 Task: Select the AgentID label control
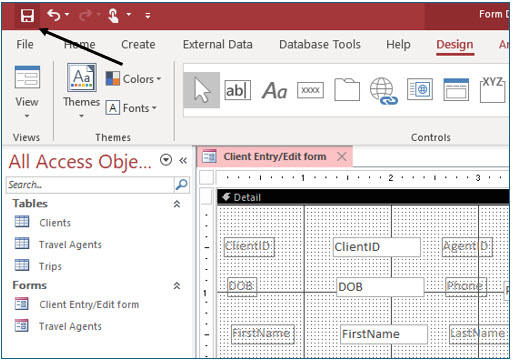click(x=467, y=247)
